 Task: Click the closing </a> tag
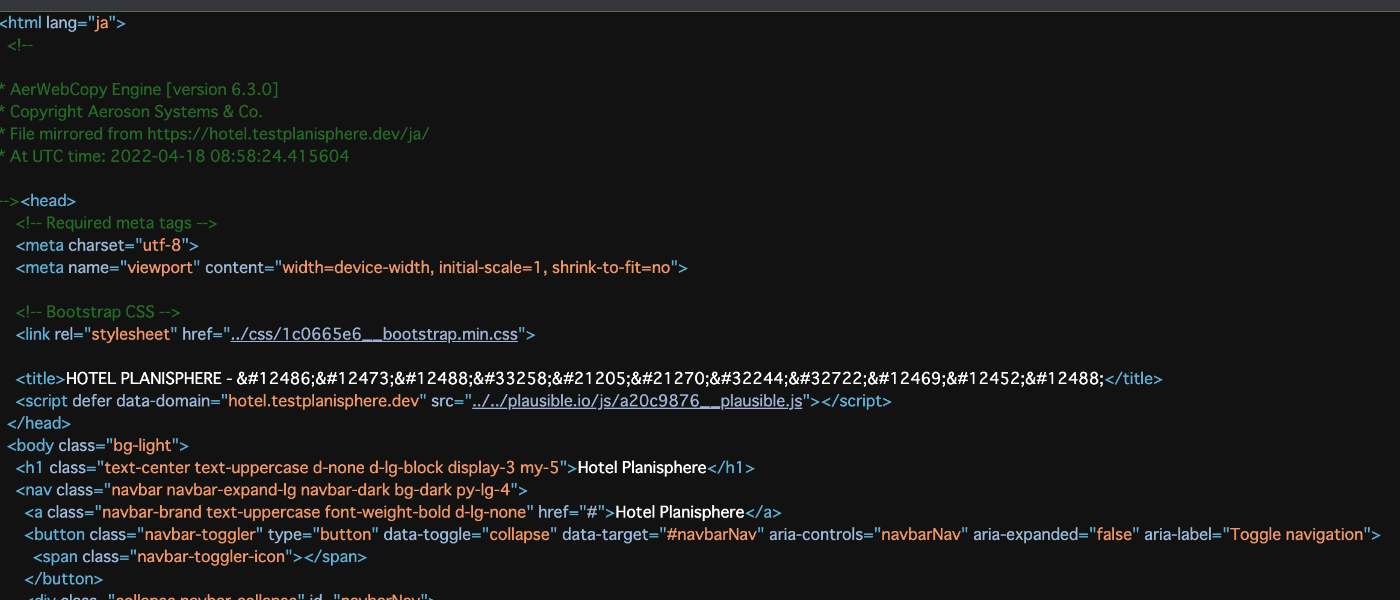pos(763,512)
